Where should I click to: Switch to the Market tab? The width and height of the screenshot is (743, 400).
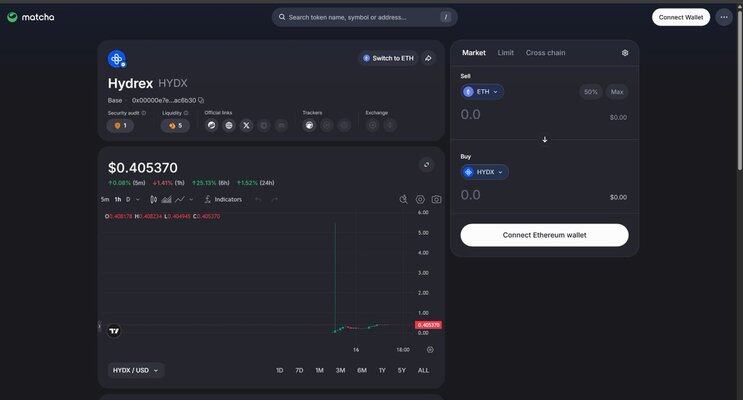pos(473,53)
